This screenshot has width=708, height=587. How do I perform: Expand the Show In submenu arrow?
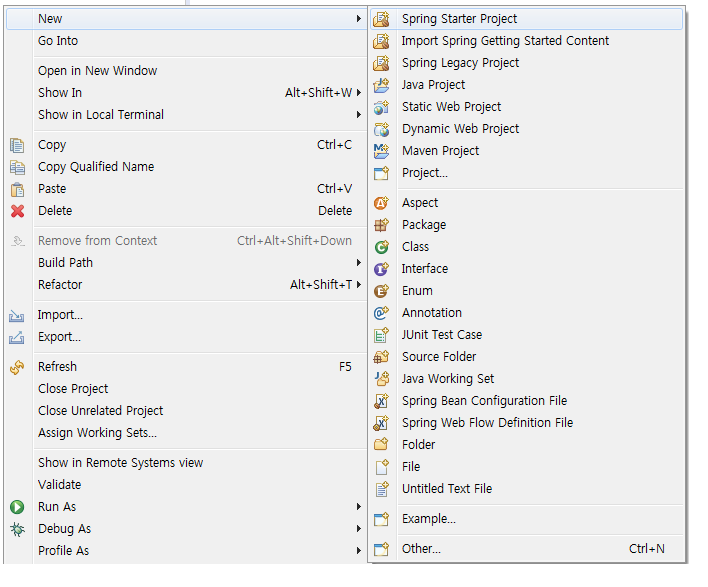pos(359,93)
